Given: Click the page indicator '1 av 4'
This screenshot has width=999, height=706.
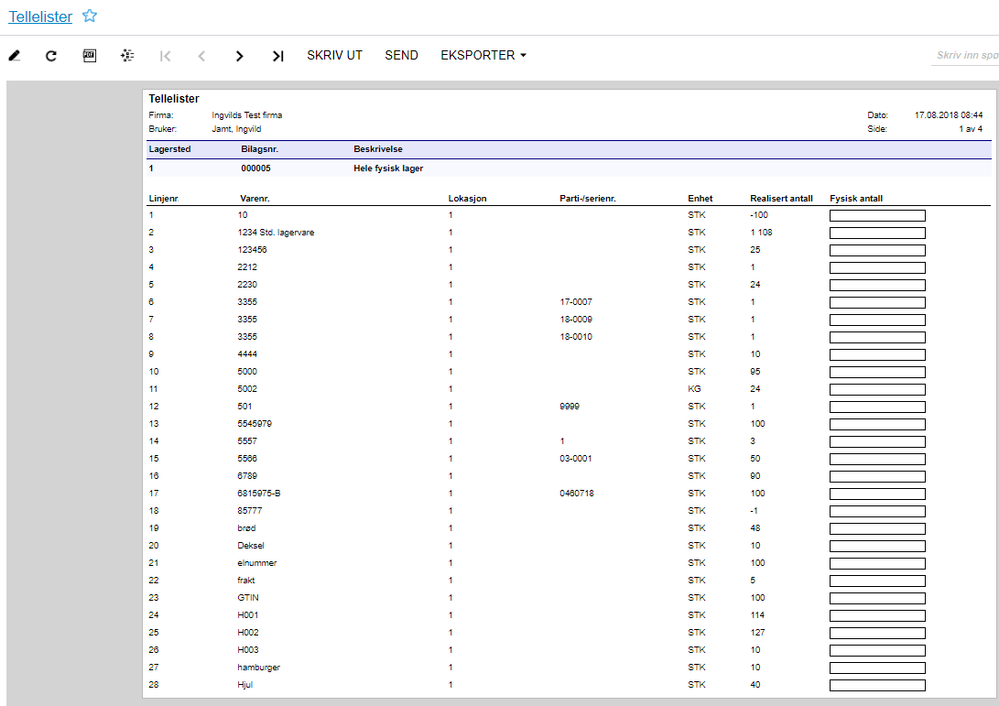Looking at the screenshot, I should (970, 129).
